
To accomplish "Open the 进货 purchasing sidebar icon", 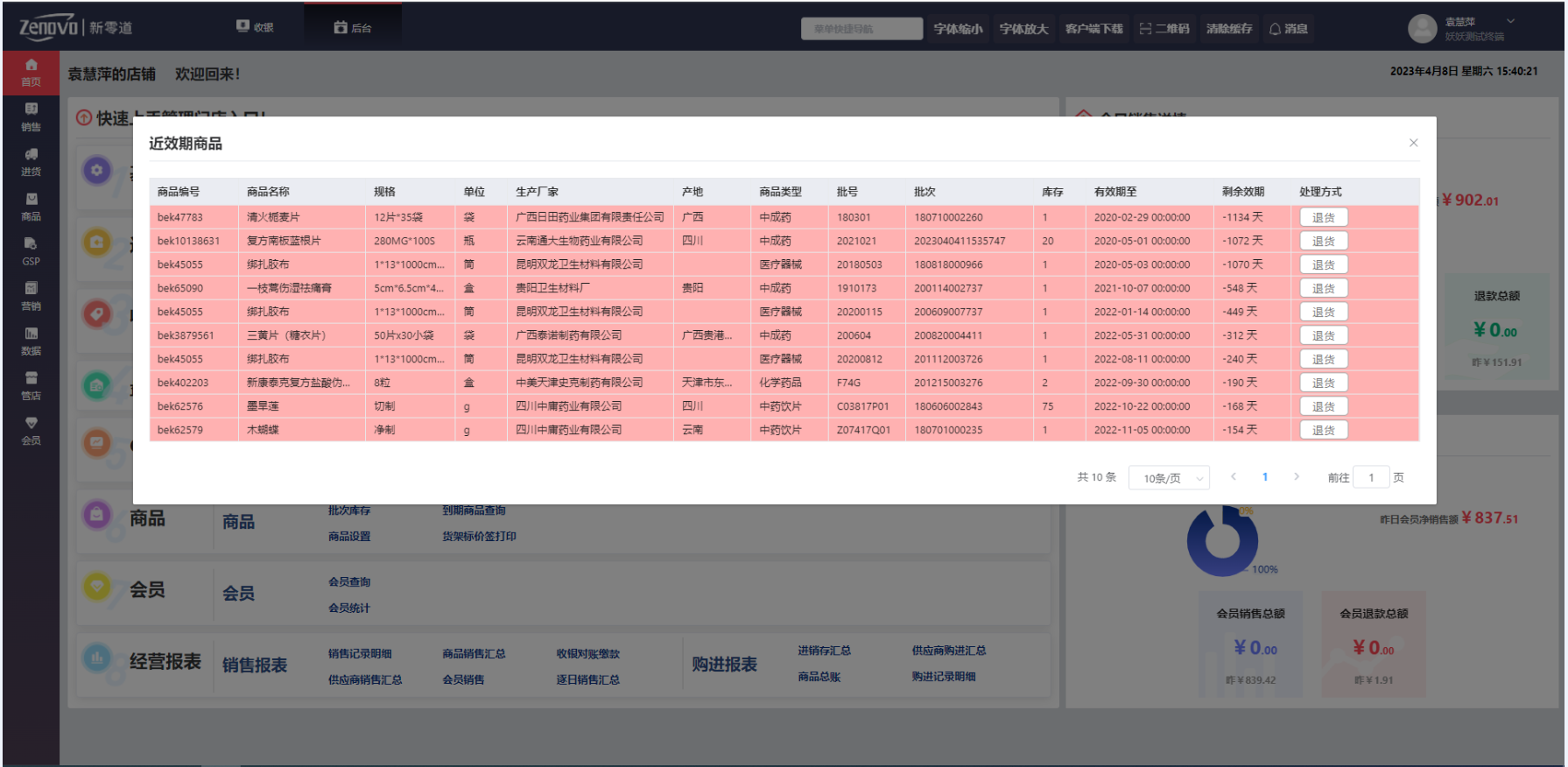I will click(31, 162).
